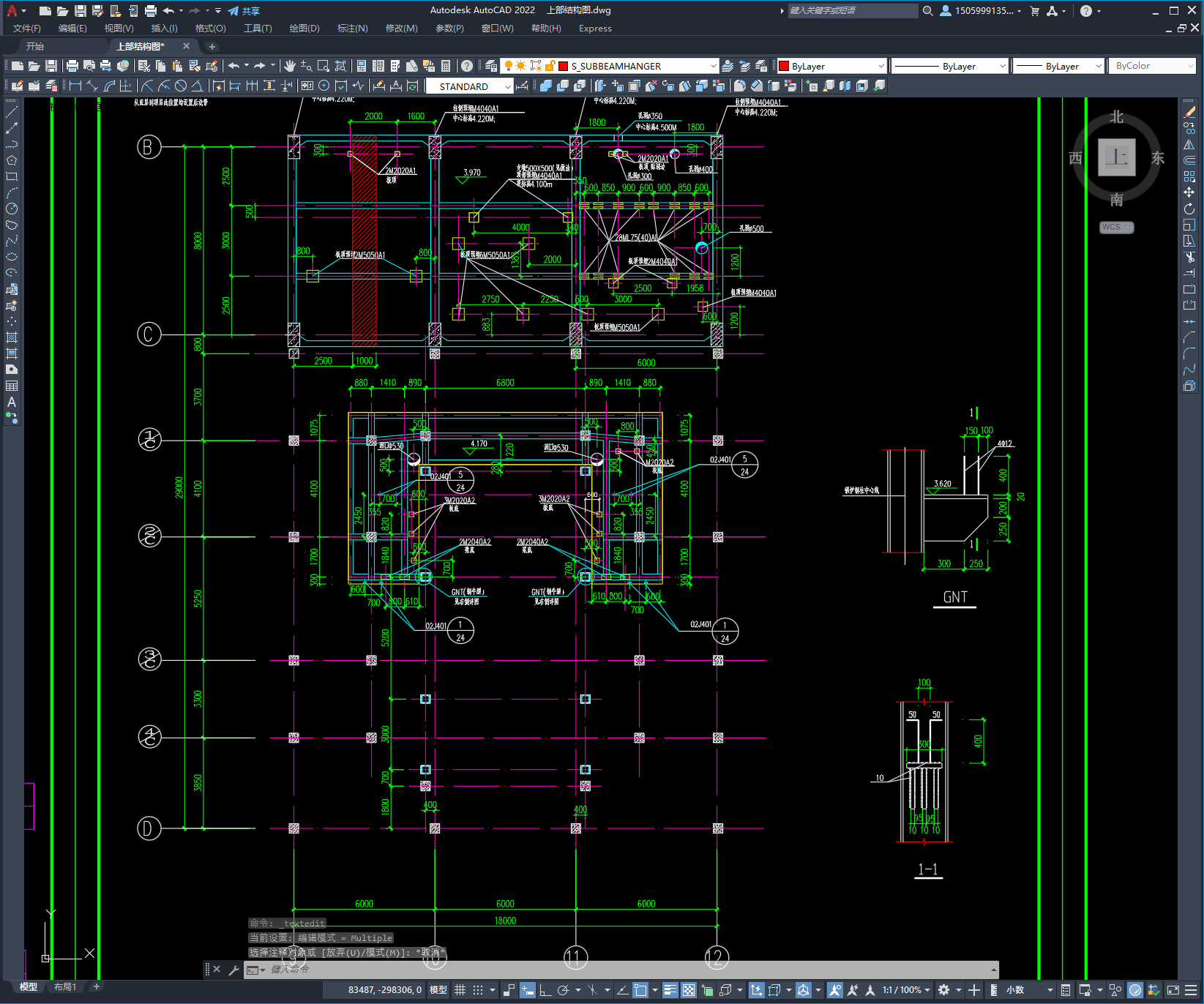The height and width of the screenshot is (1004, 1204).
Task: Click the Save icon in quick access bar
Action: point(81,11)
